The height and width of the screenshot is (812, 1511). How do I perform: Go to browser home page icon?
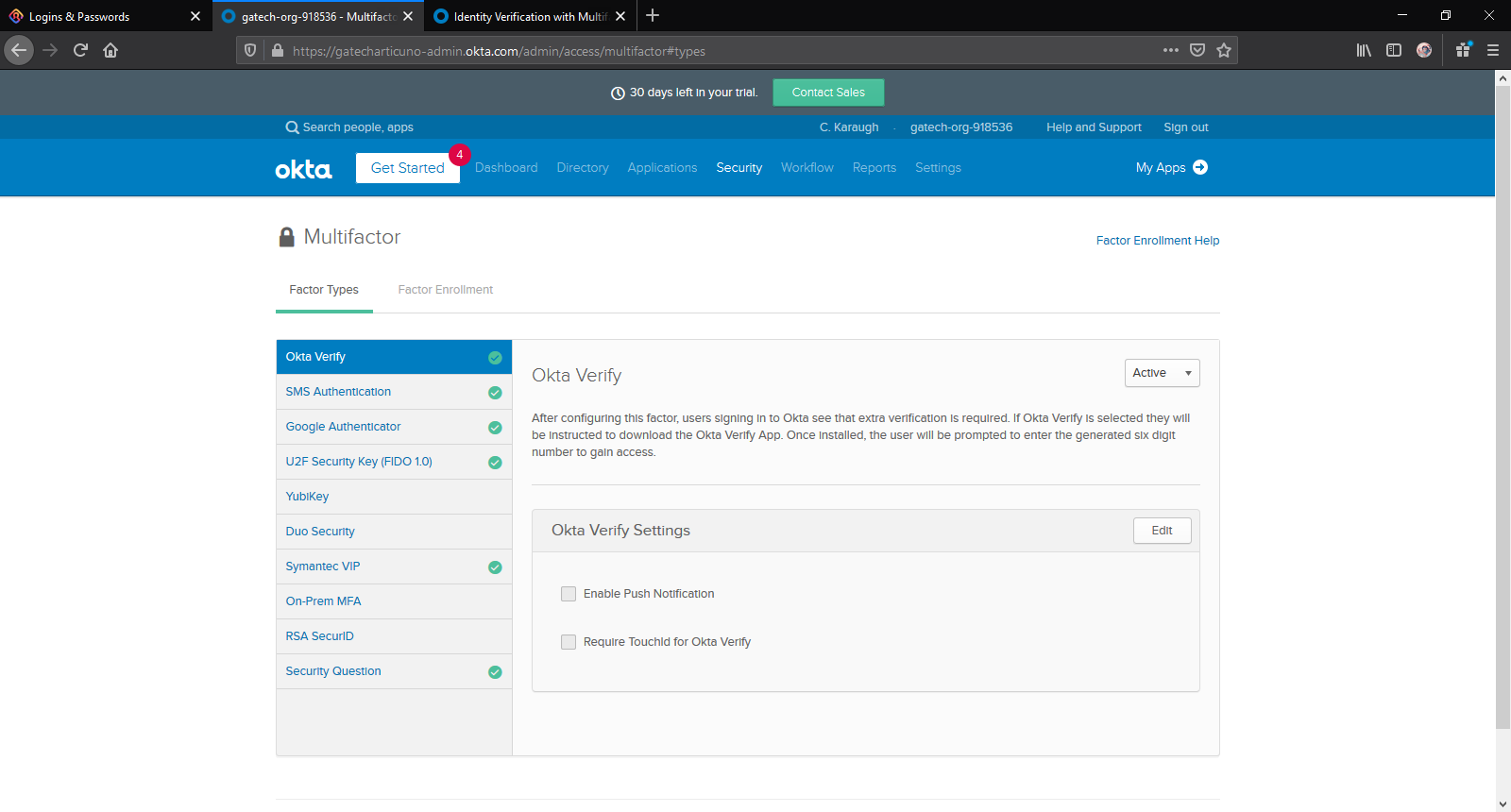(x=110, y=50)
